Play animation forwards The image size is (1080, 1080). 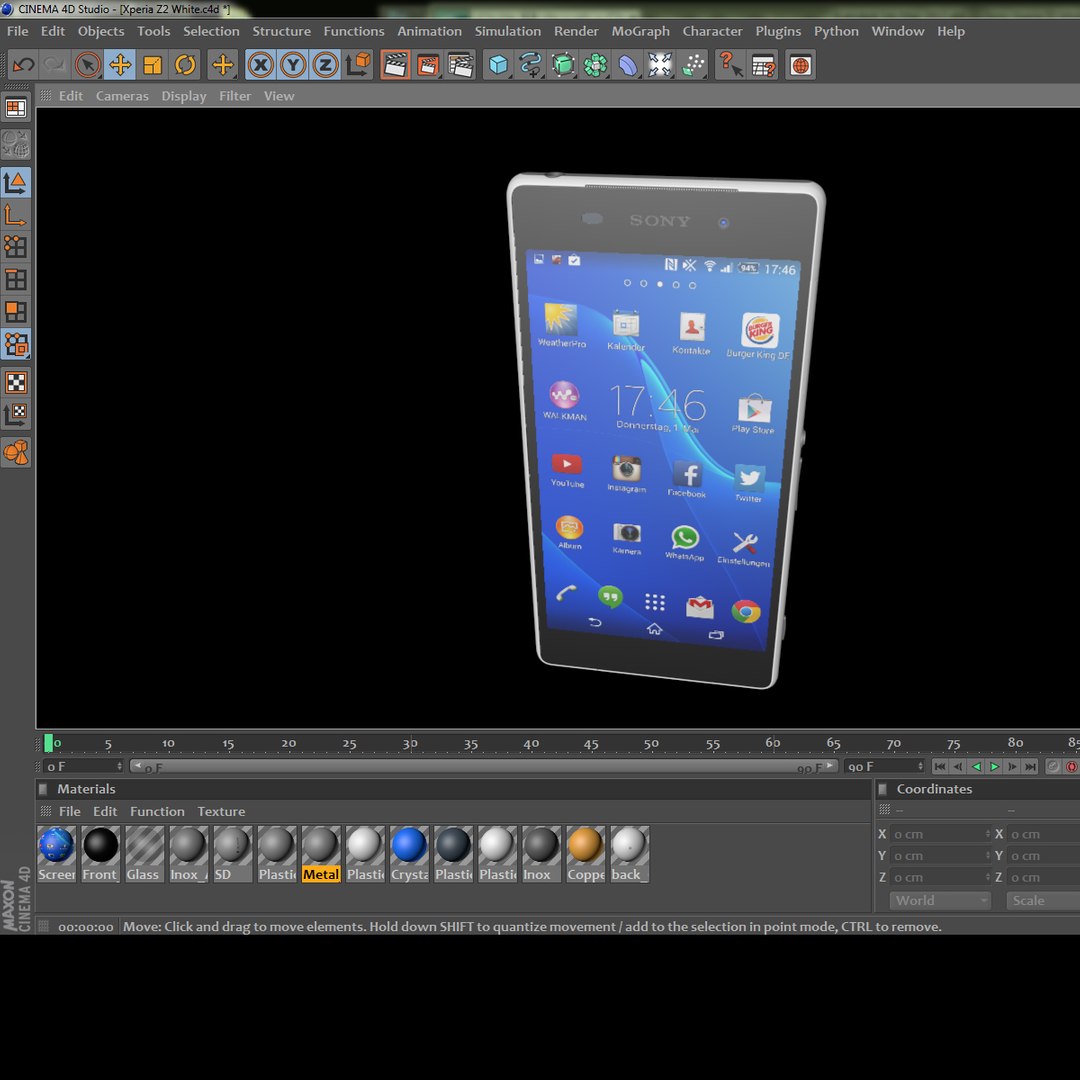tap(994, 766)
